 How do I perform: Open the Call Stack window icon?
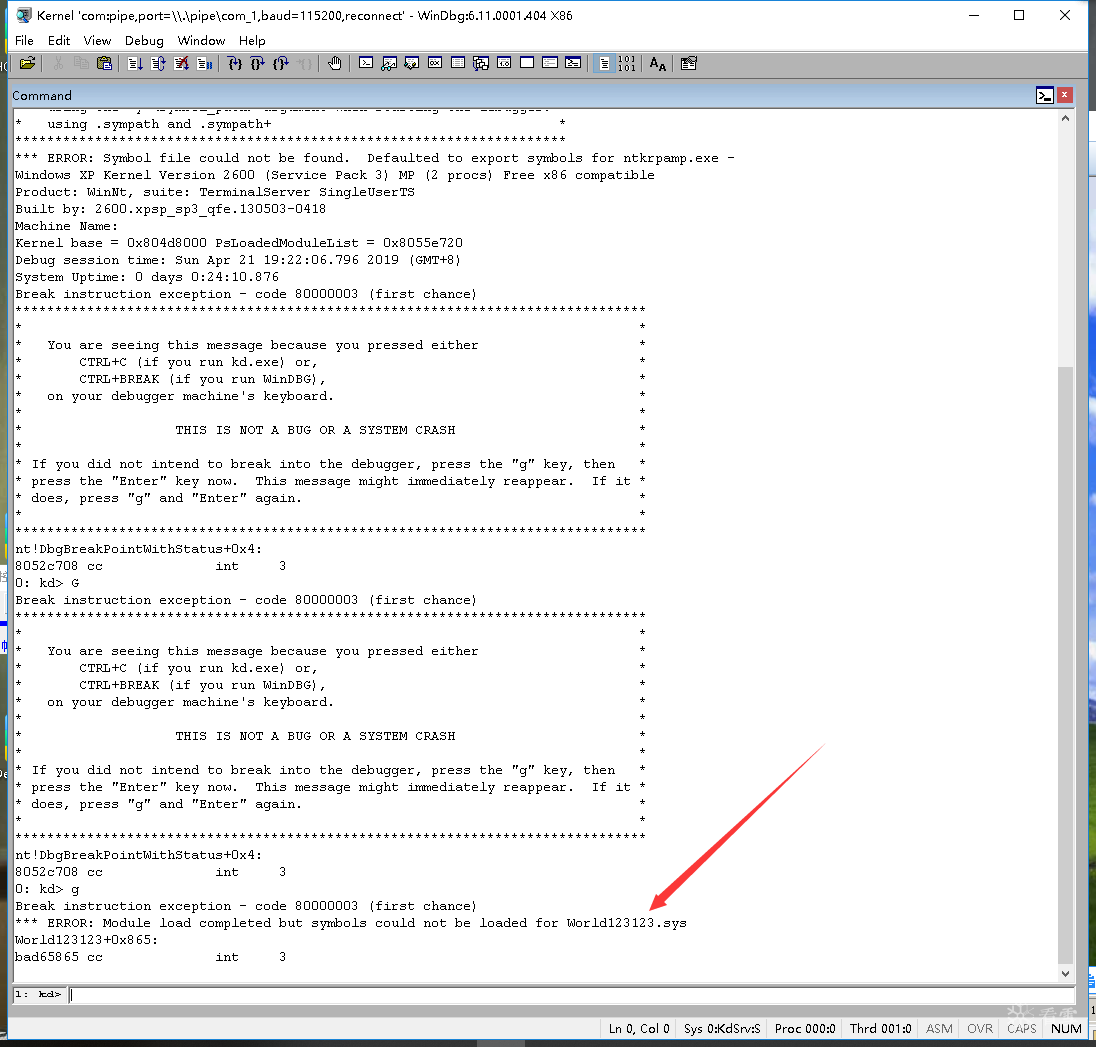(x=481, y=64)
